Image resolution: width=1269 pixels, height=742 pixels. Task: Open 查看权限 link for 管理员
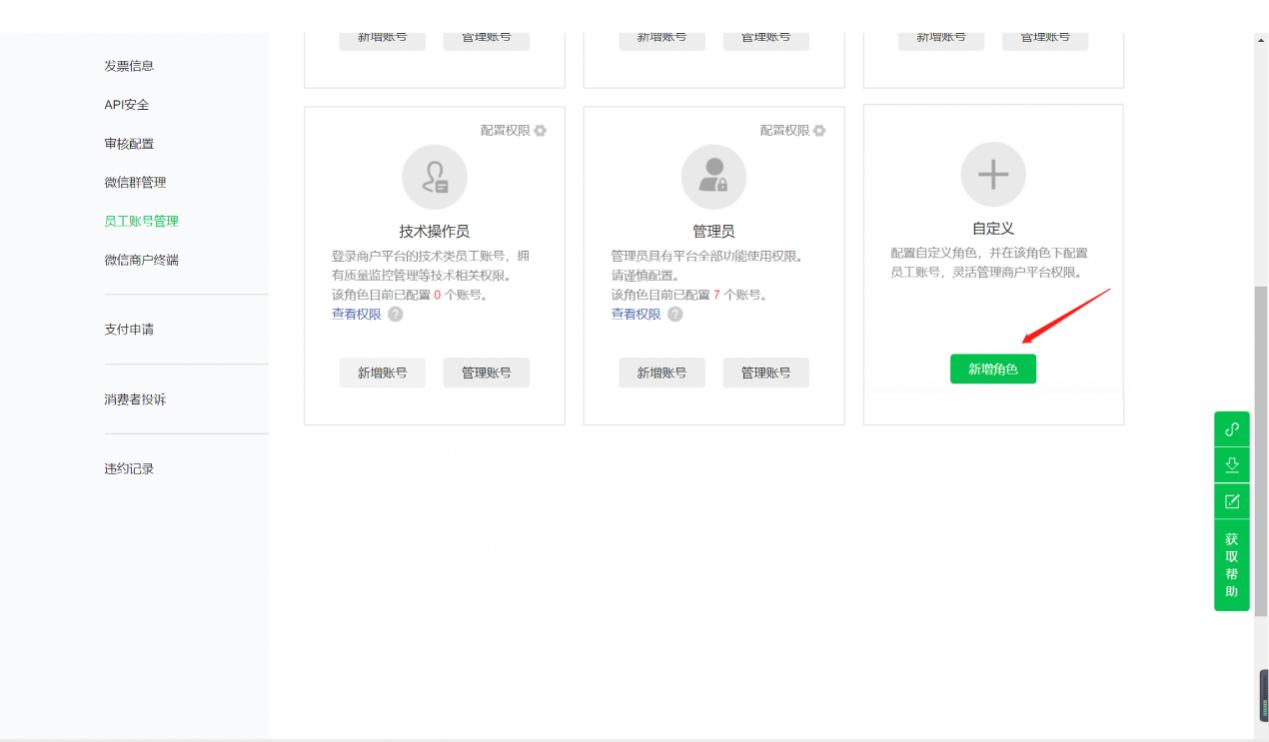pyautogui.click(x=636, y=314)
